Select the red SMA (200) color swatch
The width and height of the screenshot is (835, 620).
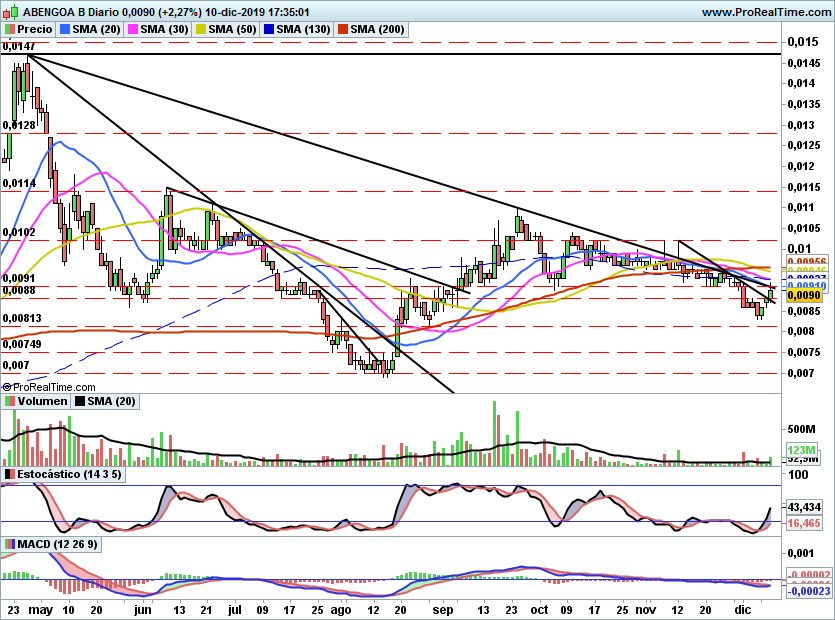click(343, 29)
